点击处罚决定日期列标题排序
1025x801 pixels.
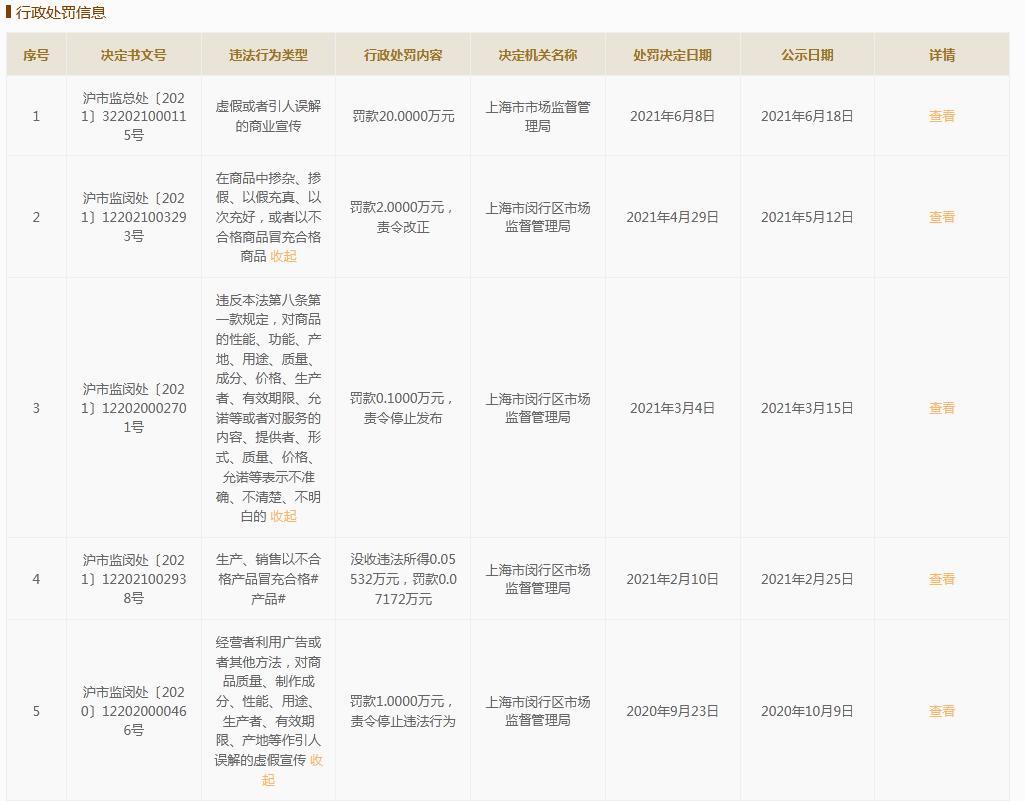pos(672,55)
